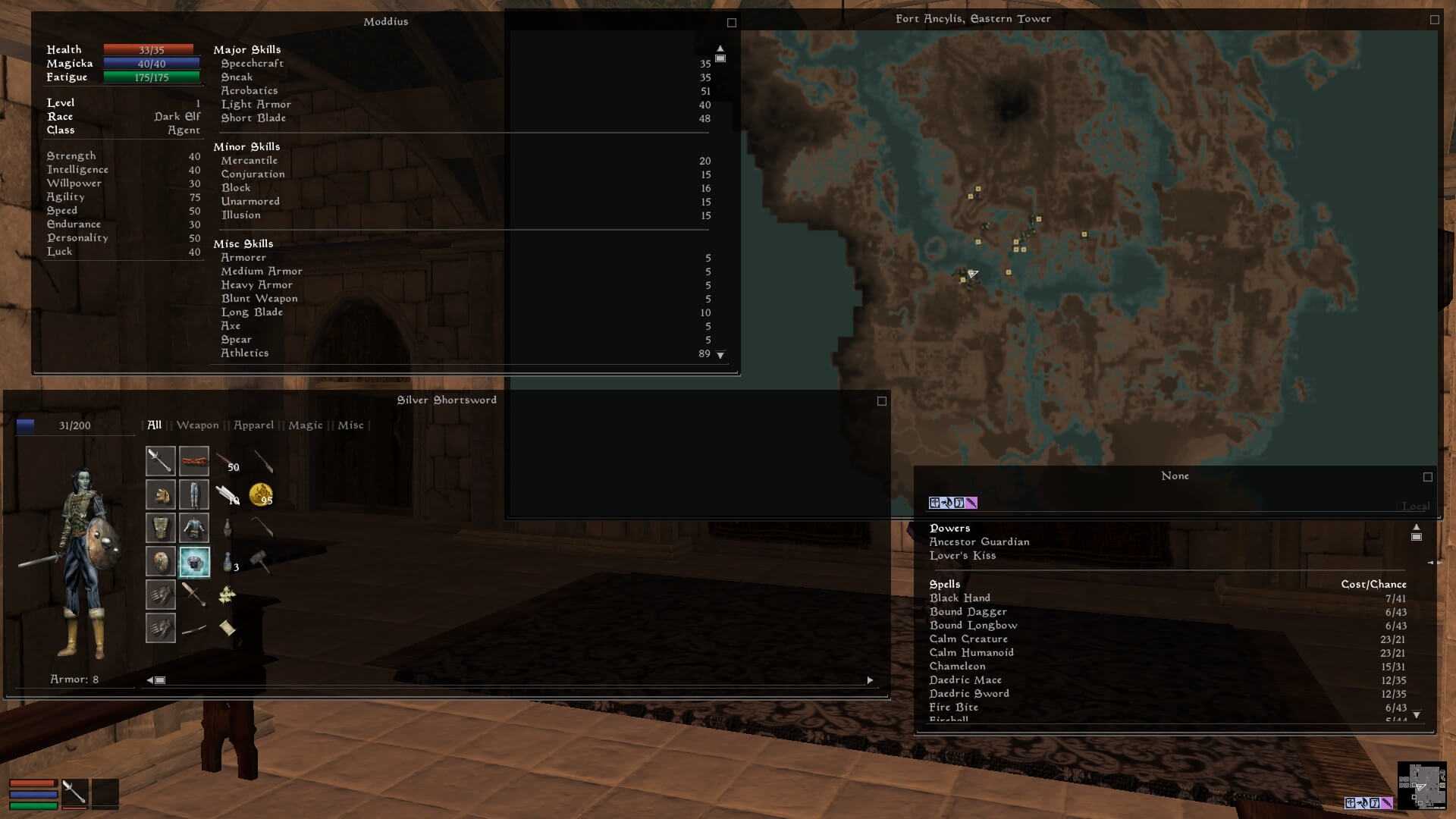The height and width of the screenshot is (819, 1456).
Task: Click the equipped round shield icon
Action: pyautogui.click(x=160, y=562)
